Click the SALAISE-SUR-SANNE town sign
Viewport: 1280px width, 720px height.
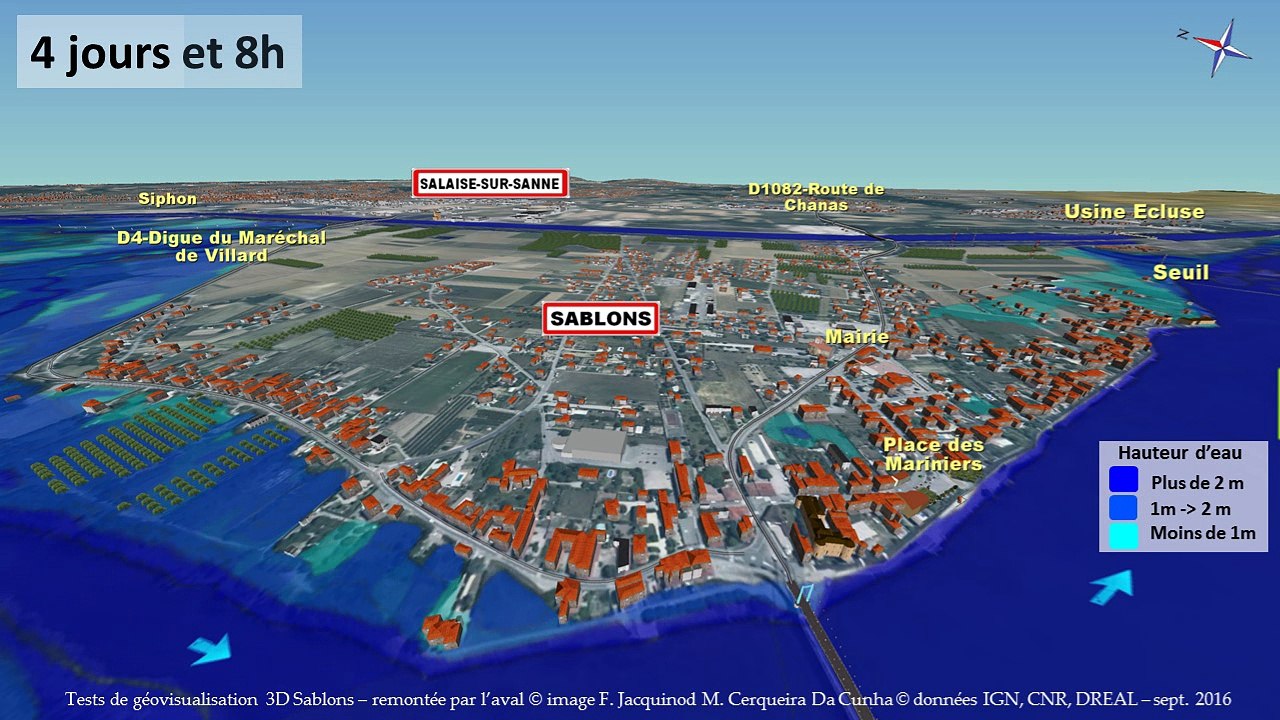coord(490,184)
